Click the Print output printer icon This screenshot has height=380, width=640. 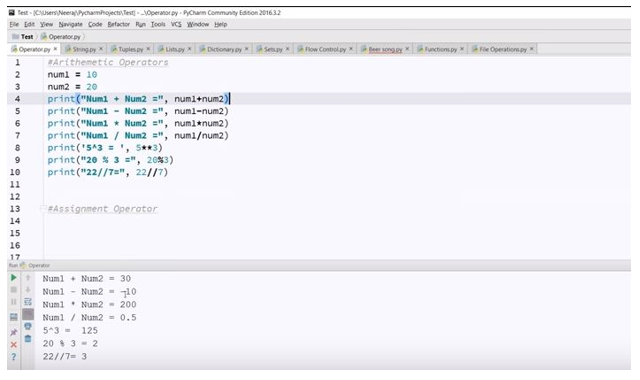click(28, 326)
